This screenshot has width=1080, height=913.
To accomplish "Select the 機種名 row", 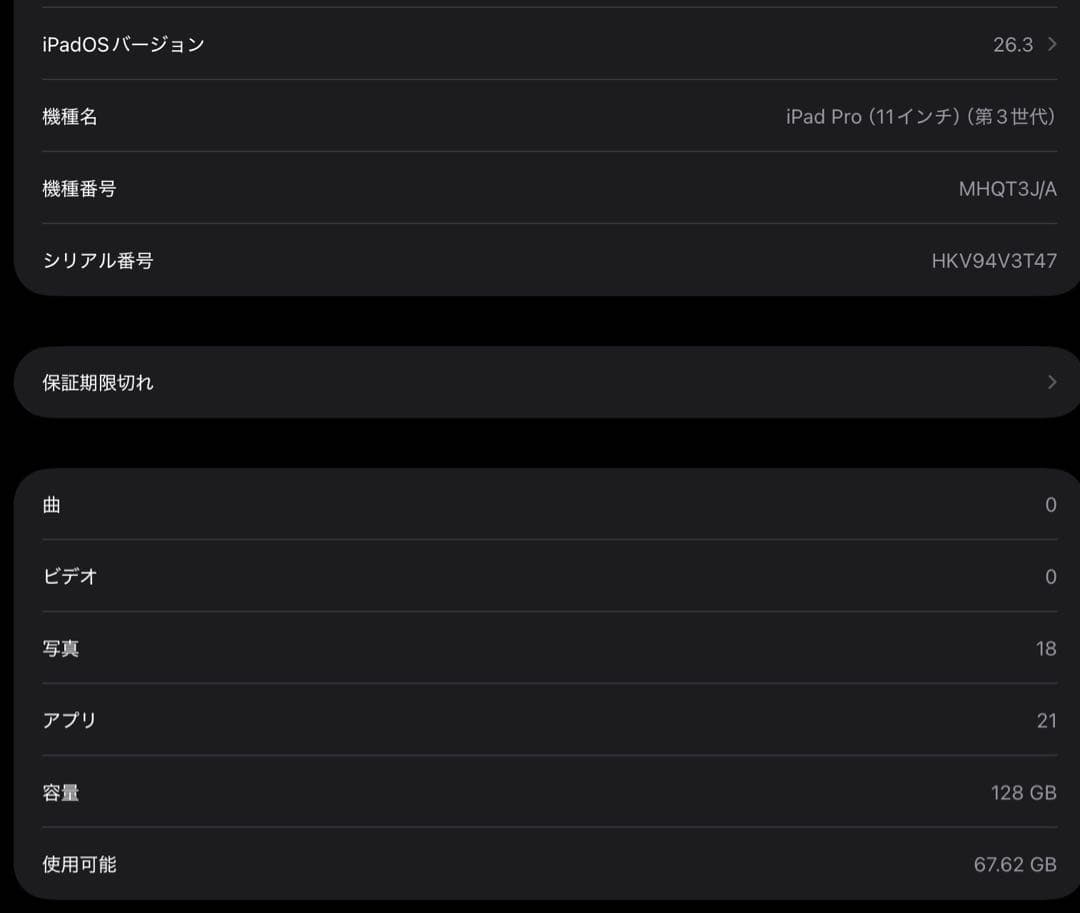I will tap(540, 116).
